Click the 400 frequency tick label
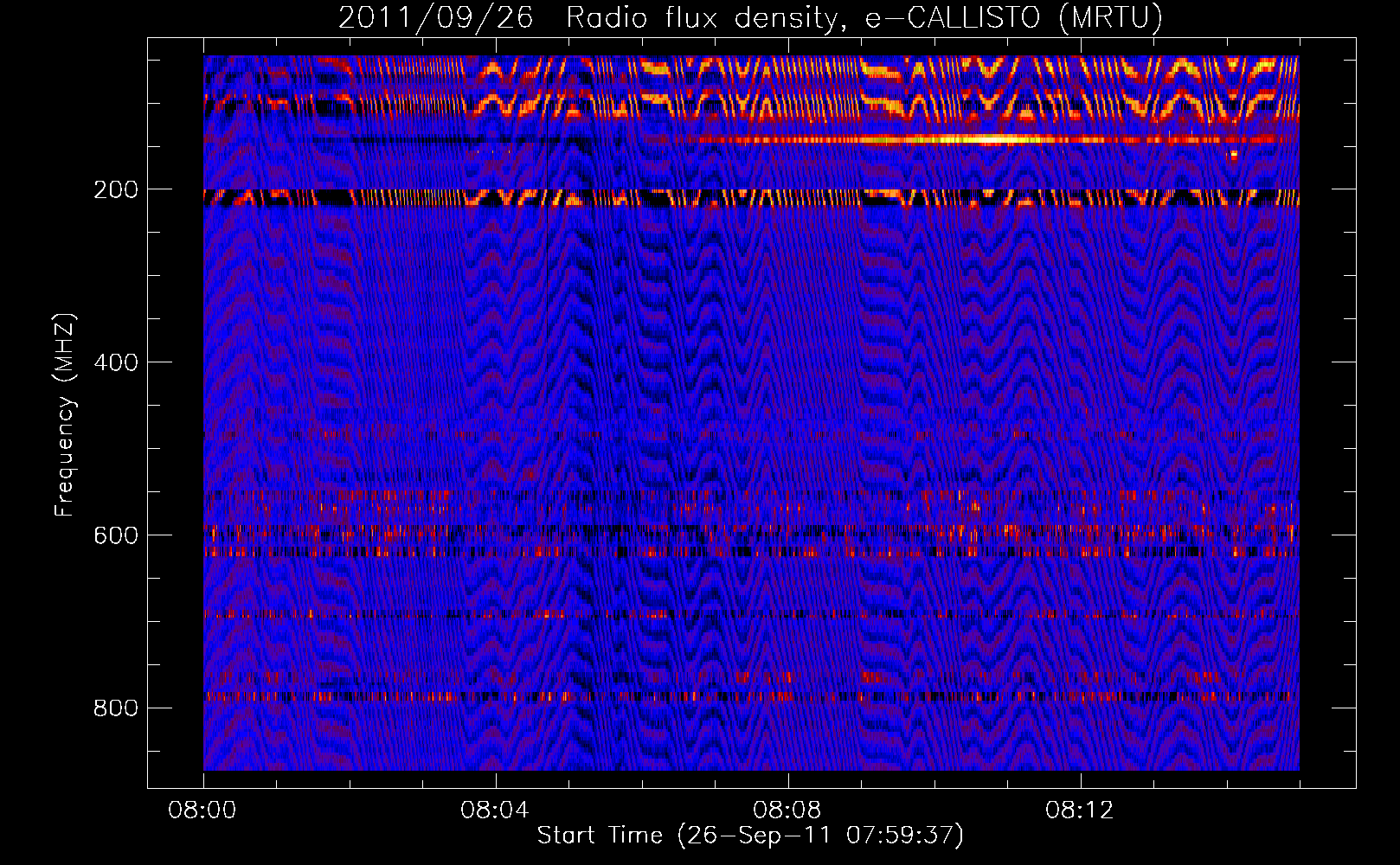This screenshot has height=865, width=1400. [116, 362]
